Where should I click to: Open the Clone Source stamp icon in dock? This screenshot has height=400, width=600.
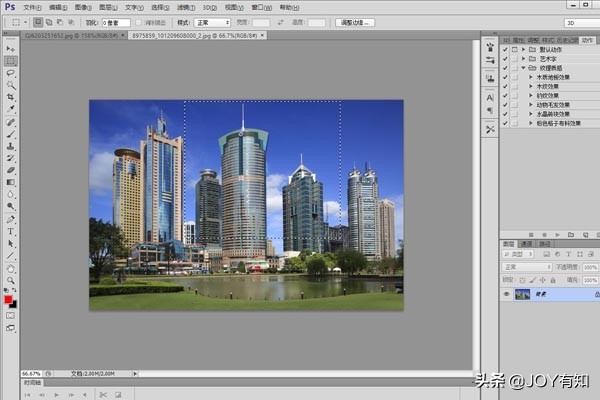490,79
